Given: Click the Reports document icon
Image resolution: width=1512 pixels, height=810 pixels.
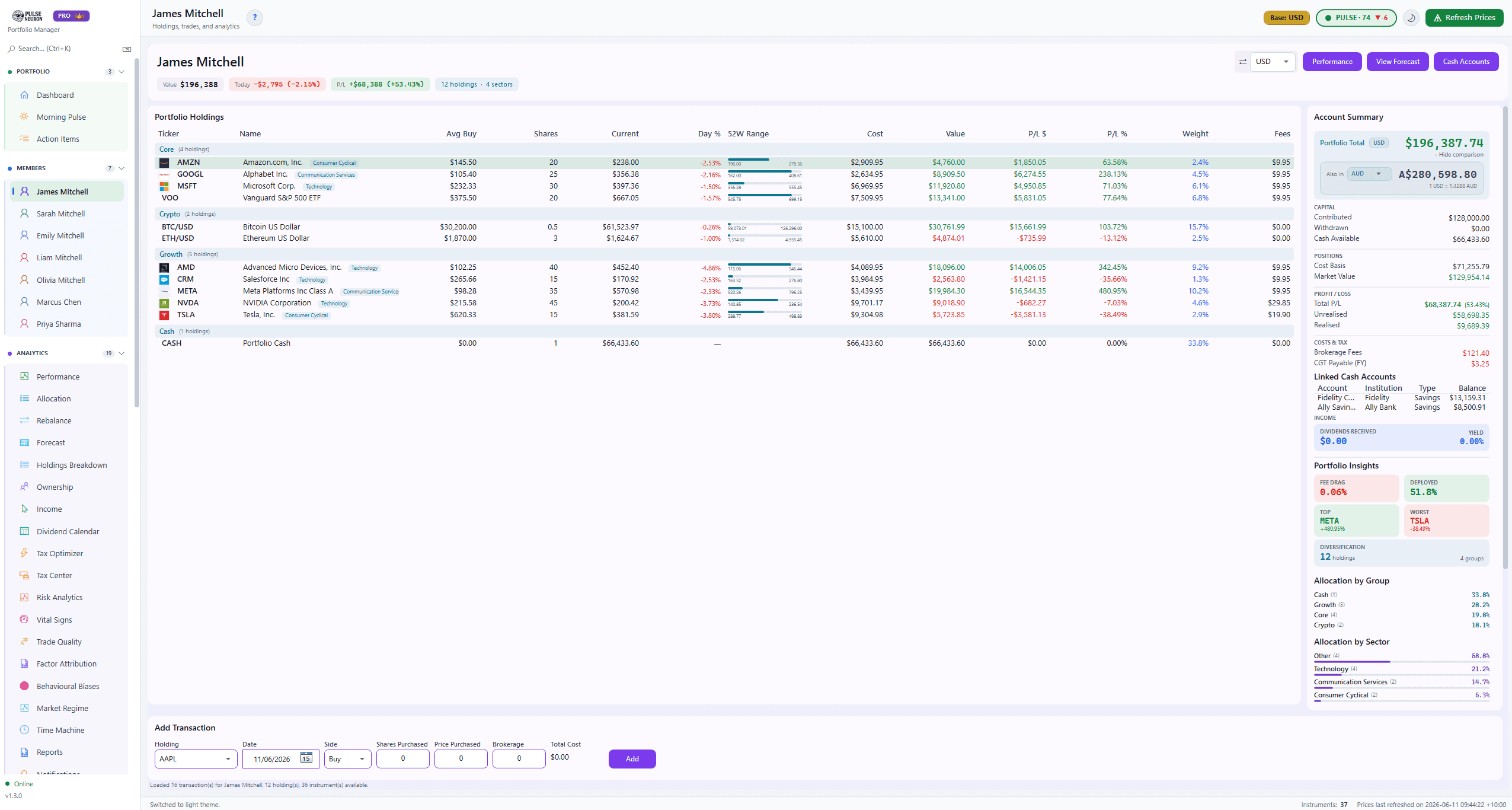Looking at the screenshot, I should click(24, 752).
